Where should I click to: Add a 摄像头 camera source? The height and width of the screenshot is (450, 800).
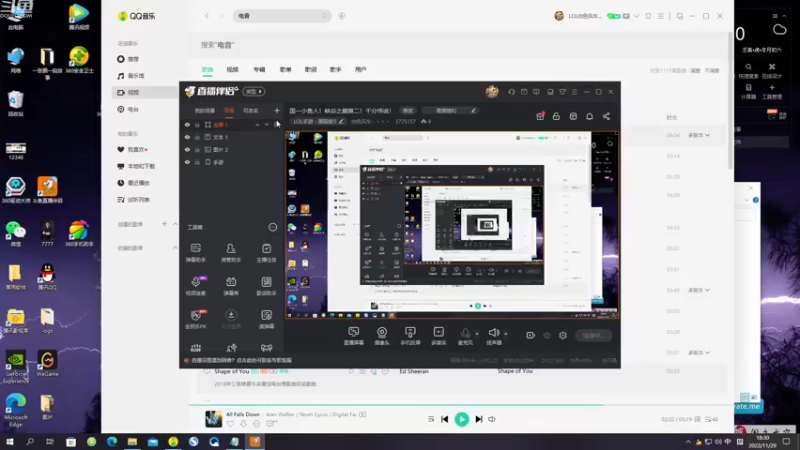[382, 336]
